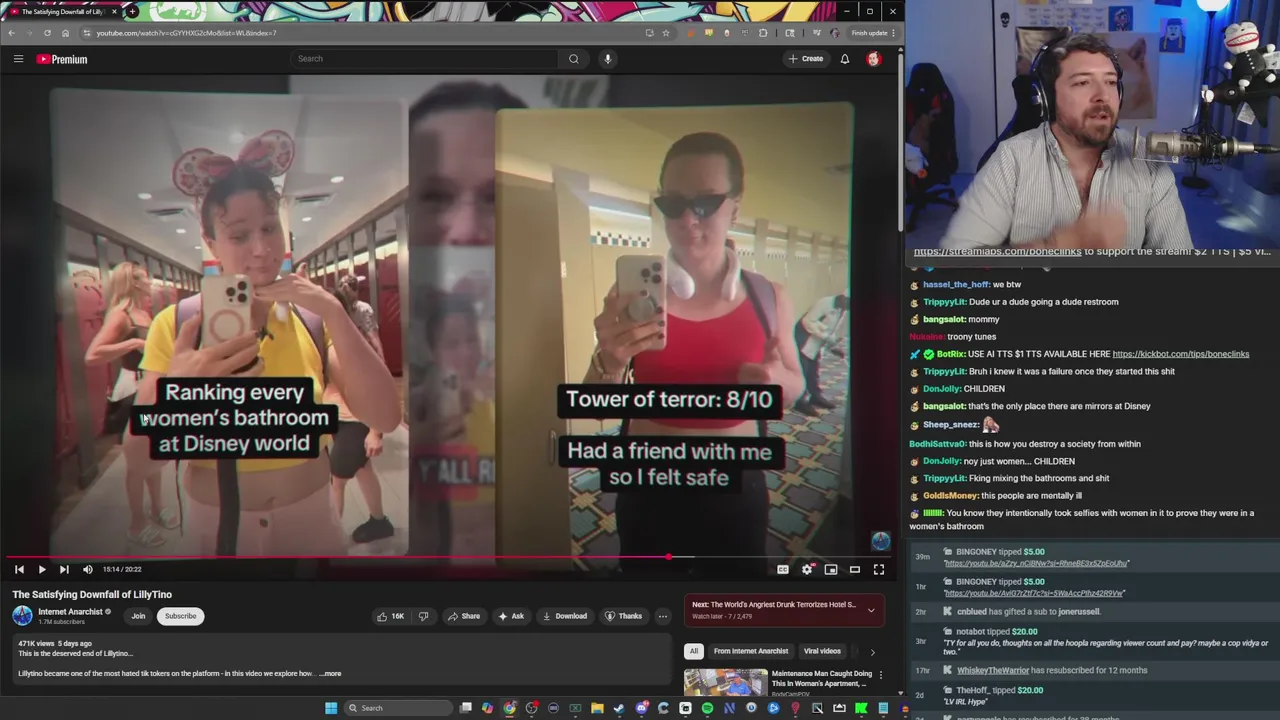The height and width of the screenshot is (720, 1280).
Task: Click hassel_the_hoff username in chat
Action: tap(955, 285)
